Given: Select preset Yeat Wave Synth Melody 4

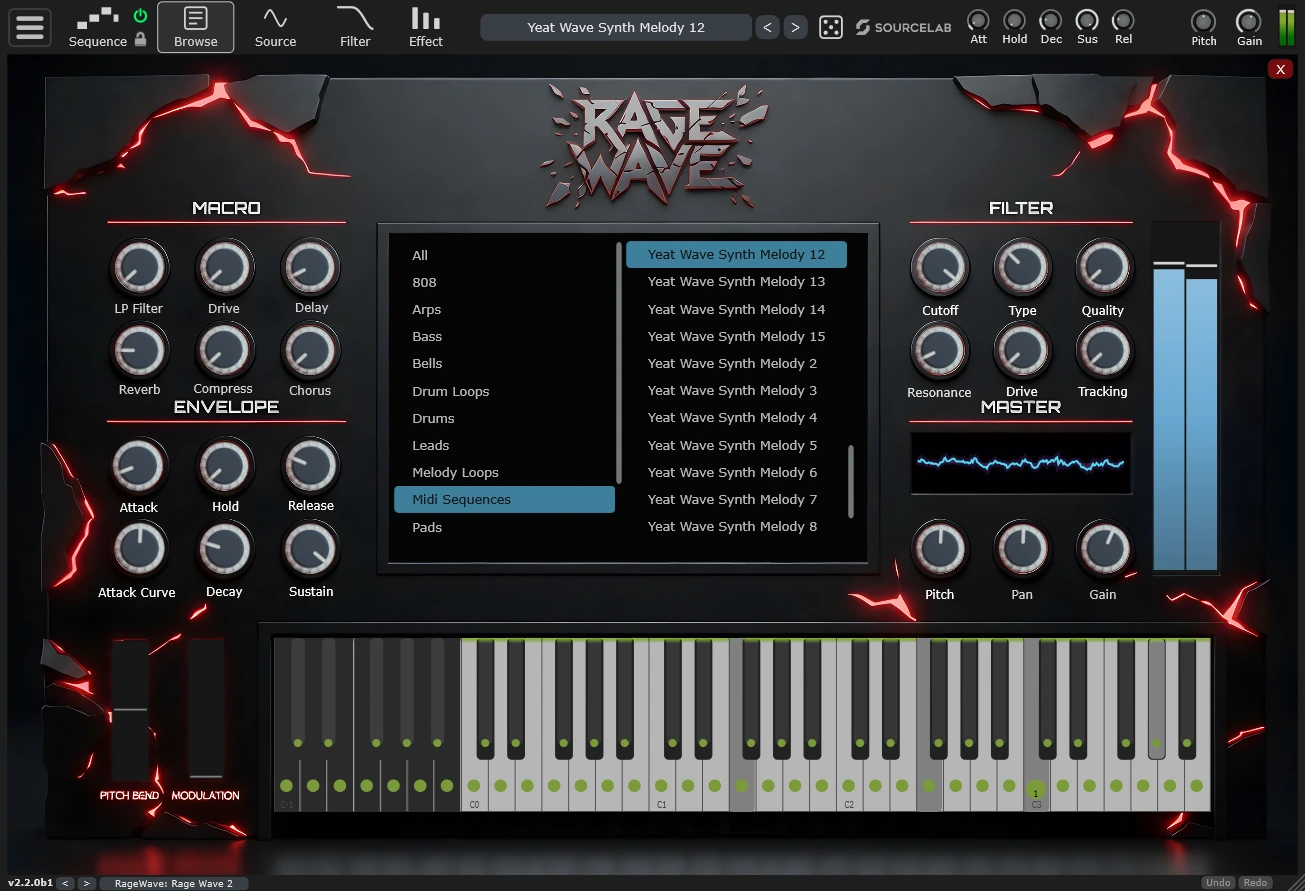Looking at the screenshot, I should [736, 417].
